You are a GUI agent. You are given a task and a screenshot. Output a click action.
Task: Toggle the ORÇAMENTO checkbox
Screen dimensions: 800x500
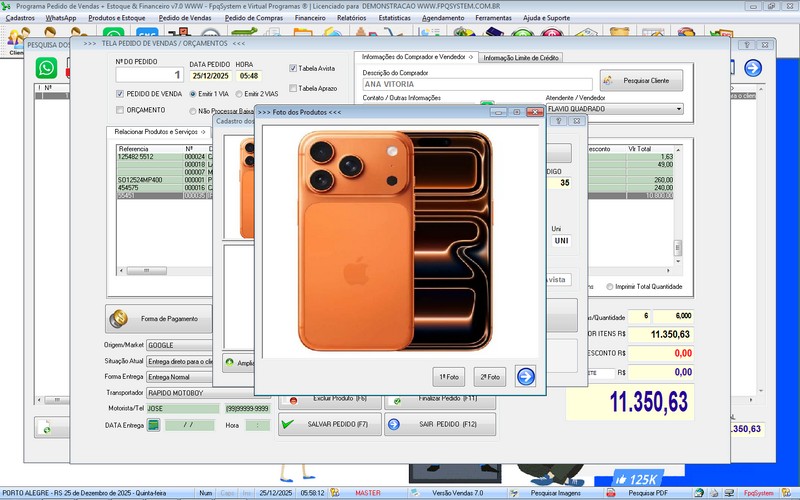point(120,110)
